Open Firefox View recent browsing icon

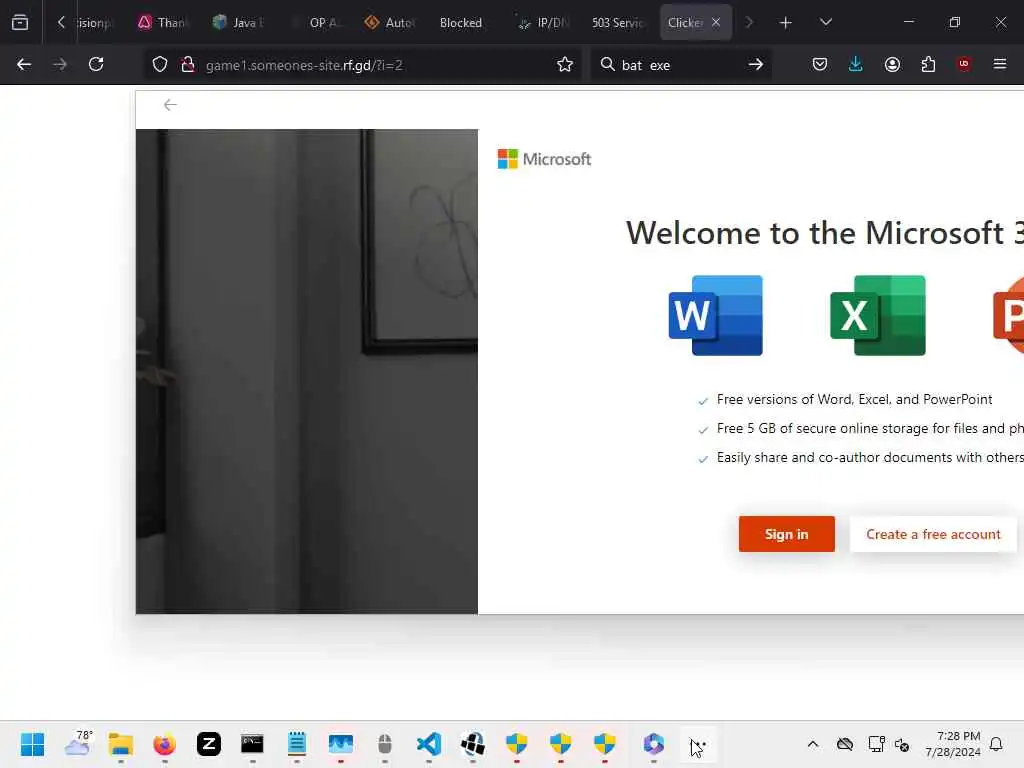pos(20,22)
